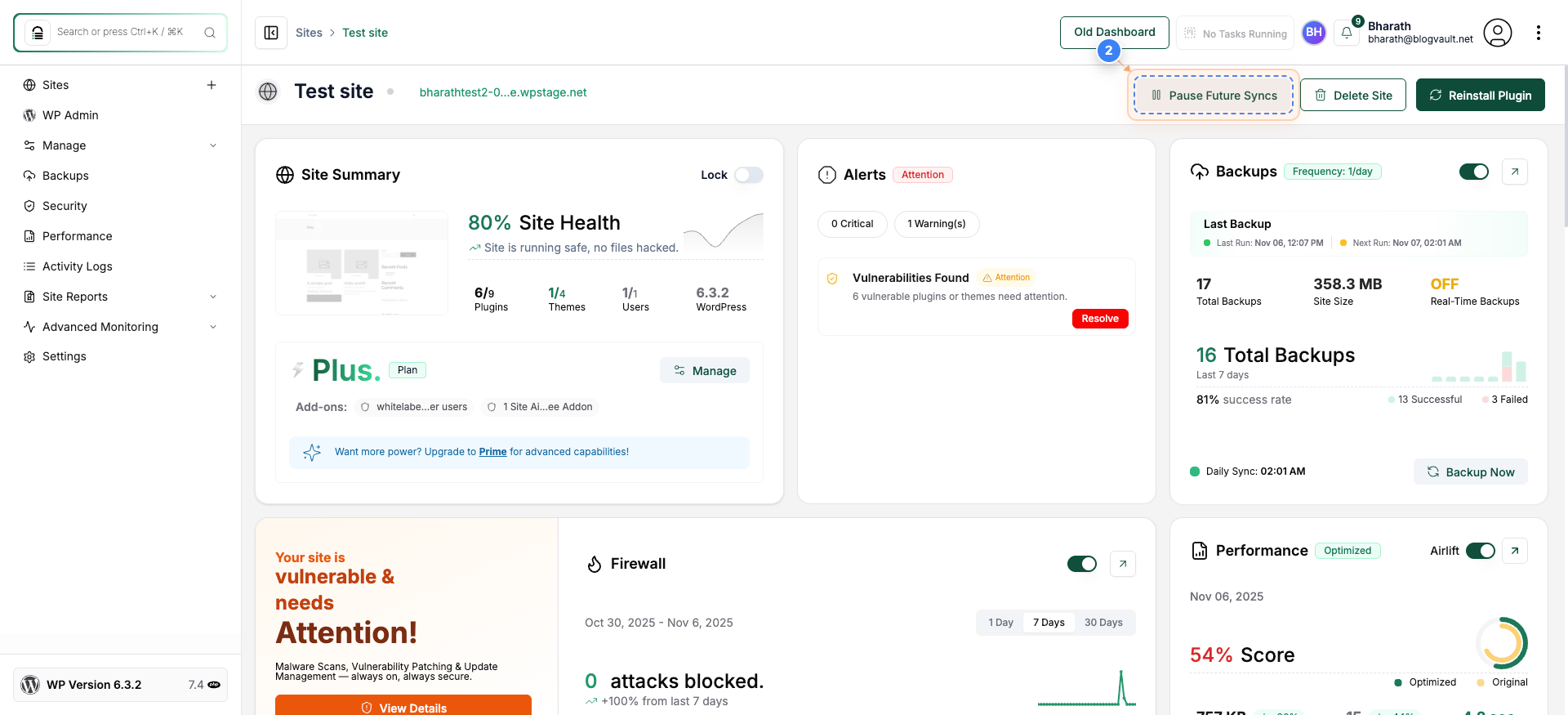Click the Backups cloud icon in card header
Image resolution: width=1568 pixels, height=715 pixels.
pyautogui.click(x=1200, y=172)
